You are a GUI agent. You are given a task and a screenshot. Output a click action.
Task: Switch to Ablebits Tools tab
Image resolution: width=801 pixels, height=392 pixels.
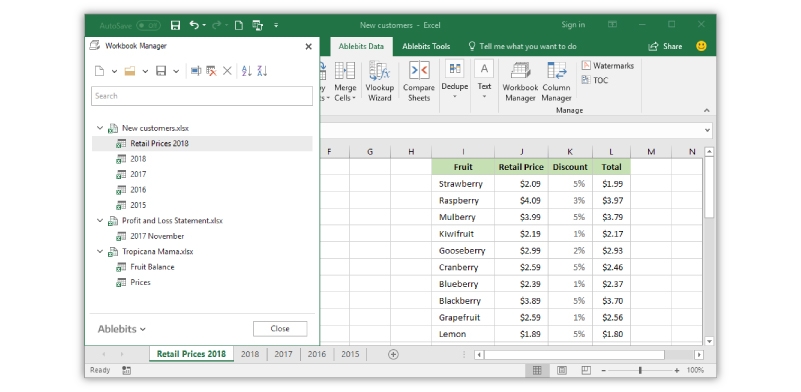(426, 46)
